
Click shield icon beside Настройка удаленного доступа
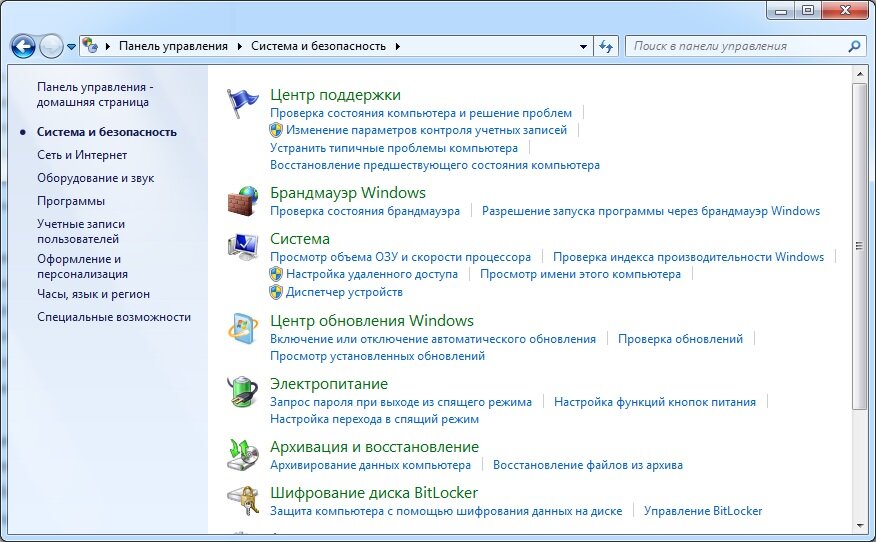click(275, 274)
